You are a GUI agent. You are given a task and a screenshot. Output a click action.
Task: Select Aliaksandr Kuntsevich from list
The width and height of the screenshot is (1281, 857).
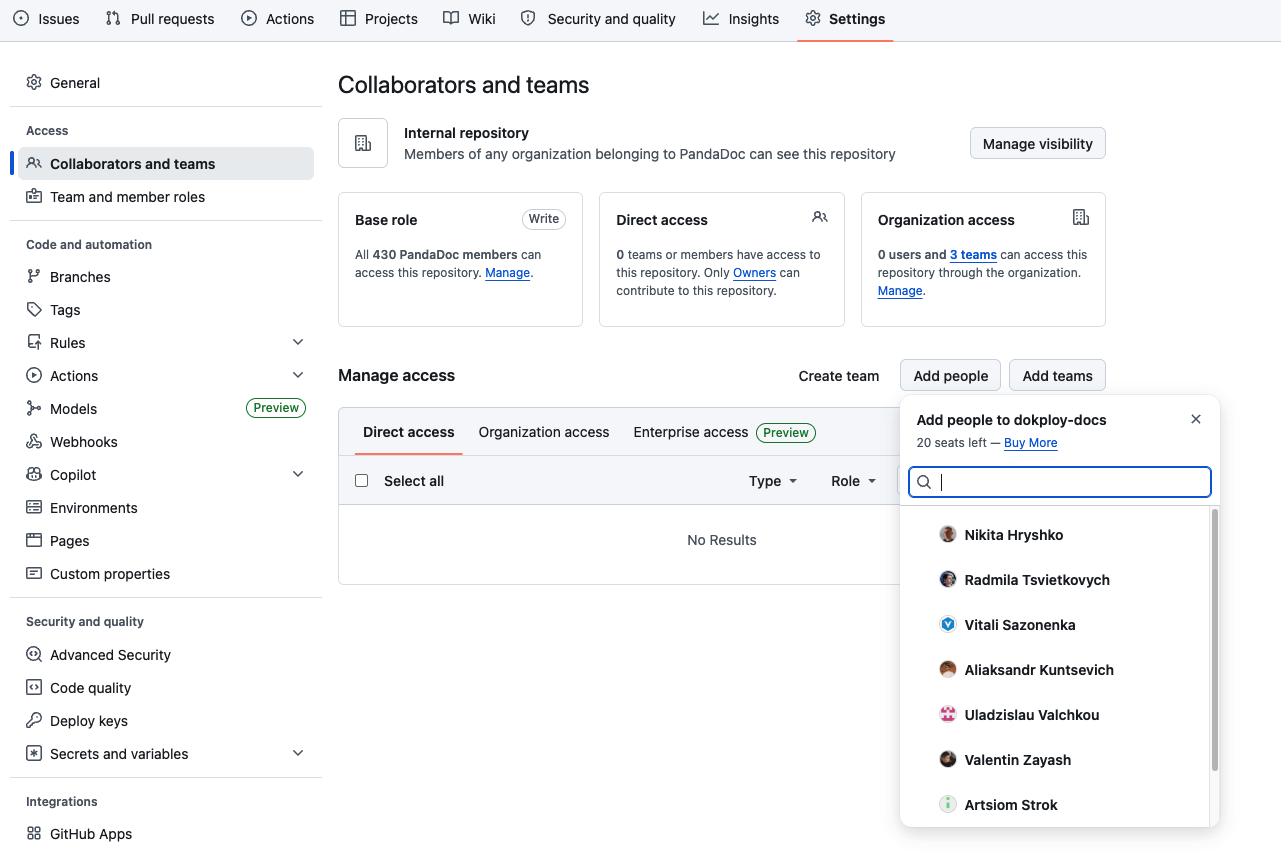(x=1055, y=670)
